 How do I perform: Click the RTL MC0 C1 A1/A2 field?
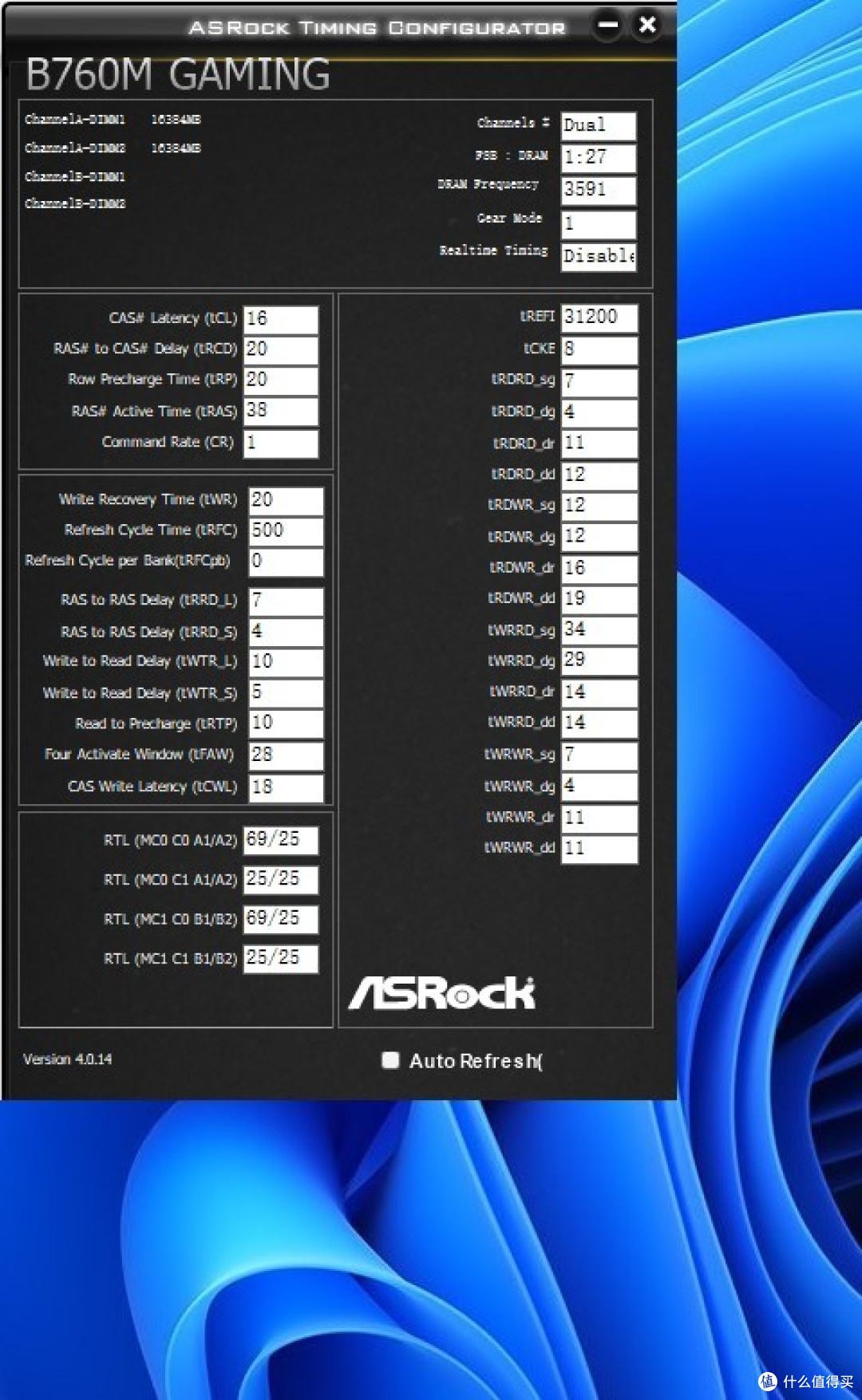pos(281,880)
